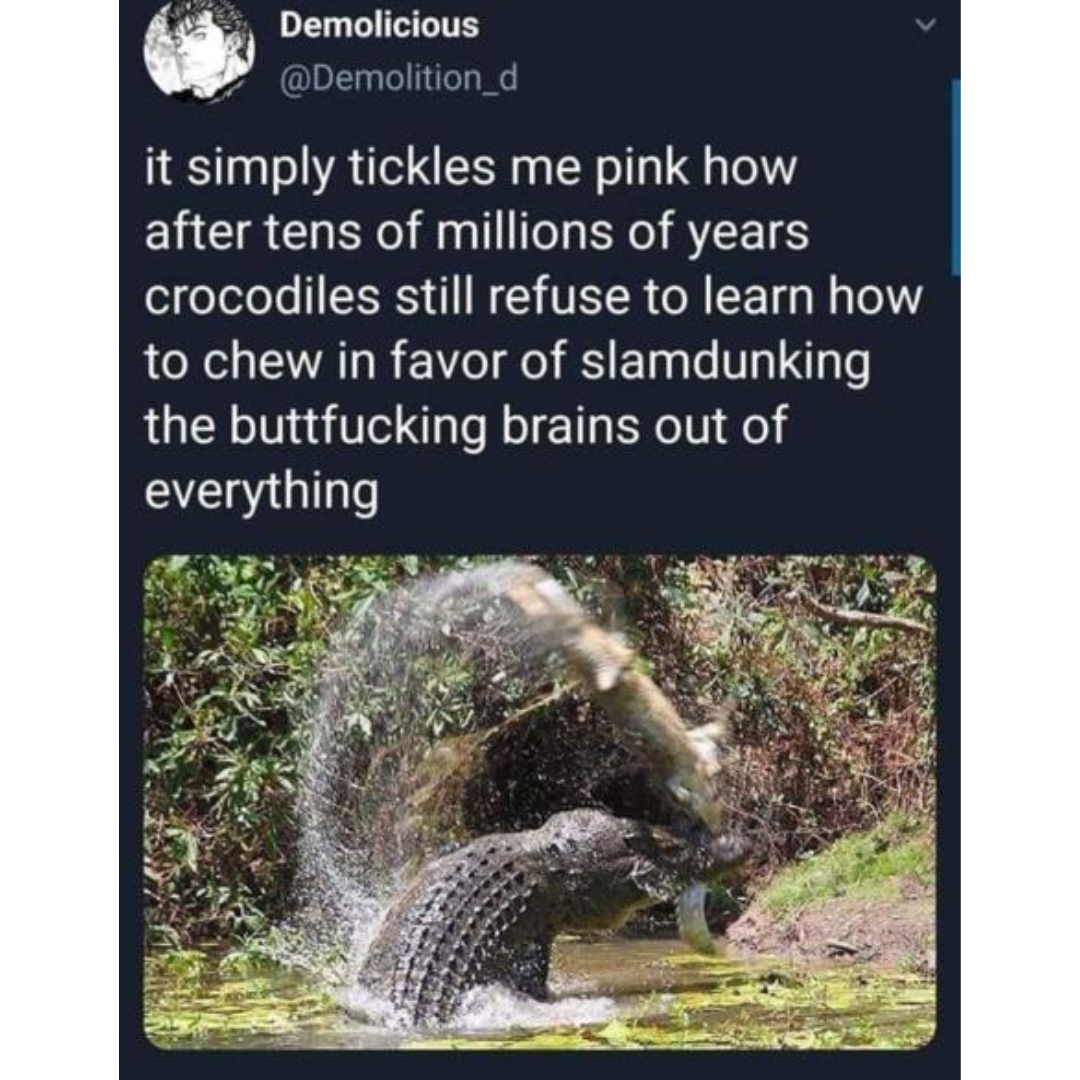Click the blue scrollbar on right edge

click(x=955, y=177)
